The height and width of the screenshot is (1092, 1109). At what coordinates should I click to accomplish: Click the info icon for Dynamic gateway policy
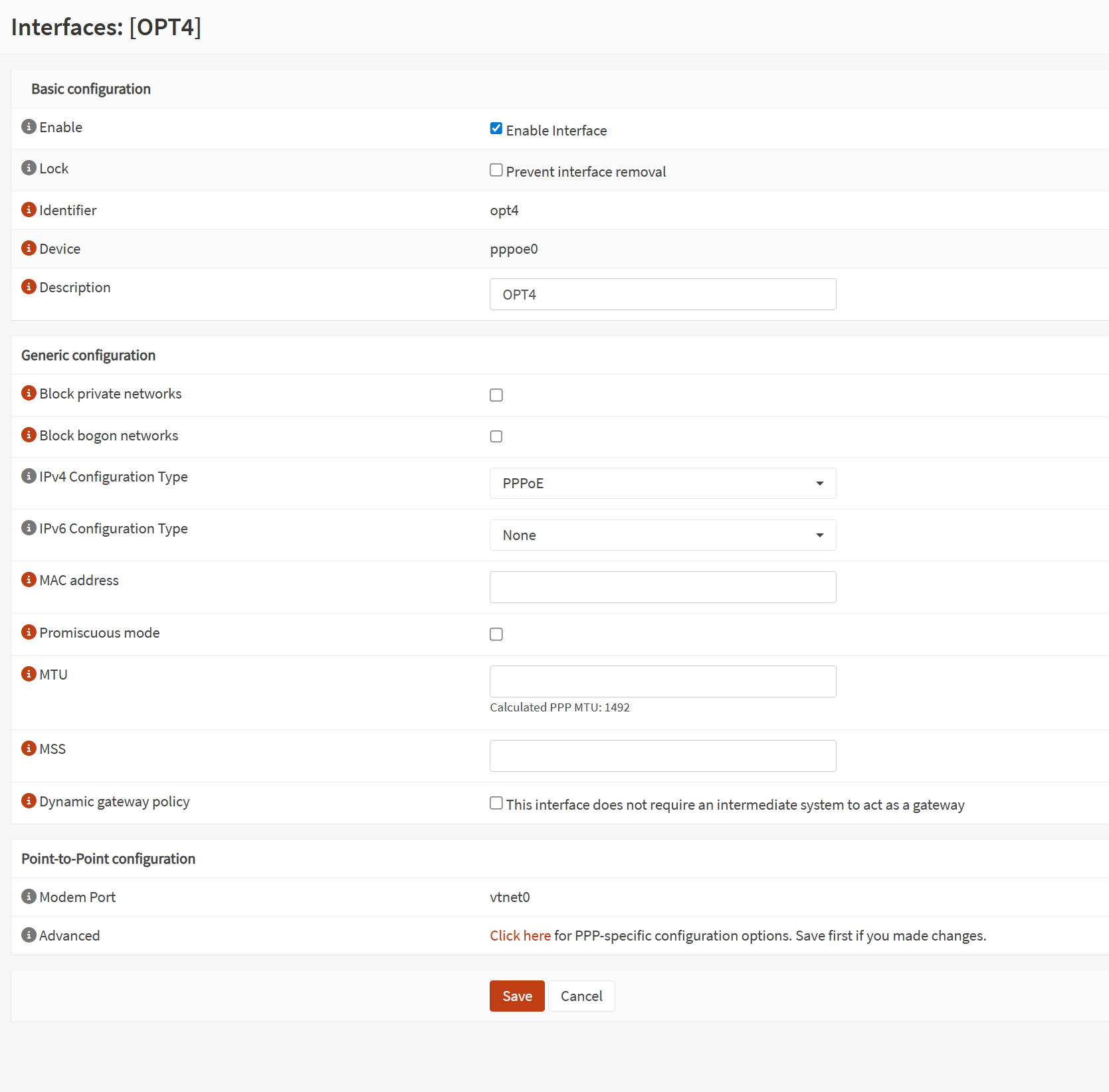(x=29, y=801)
